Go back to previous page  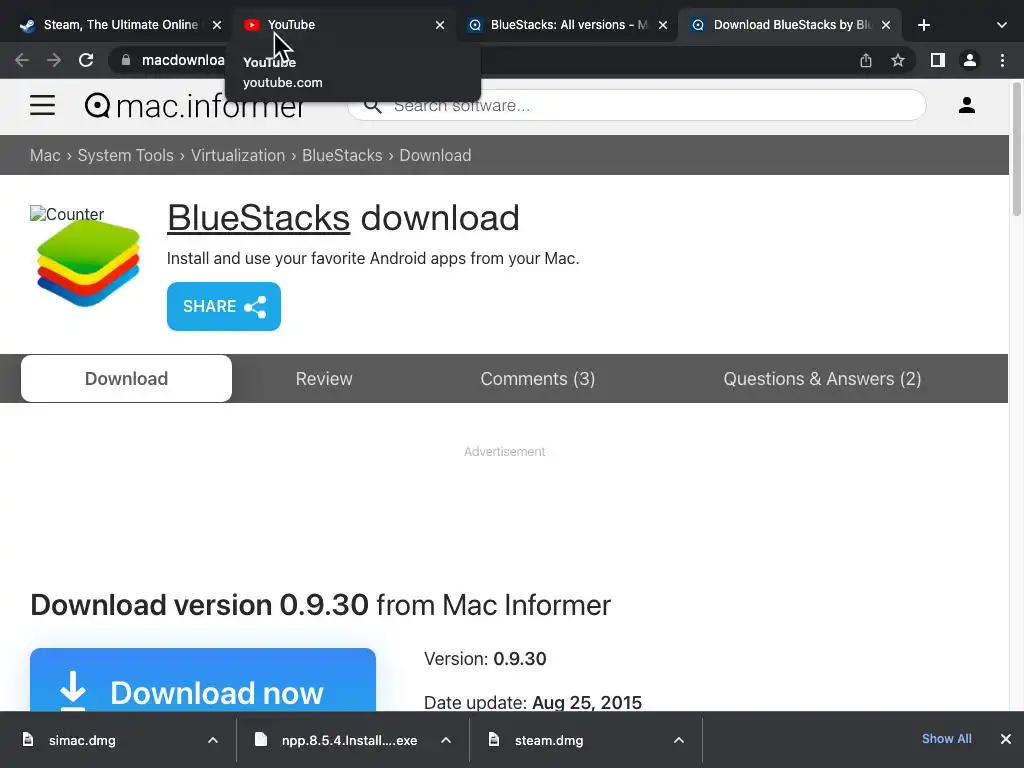click(x=22, y=60)
